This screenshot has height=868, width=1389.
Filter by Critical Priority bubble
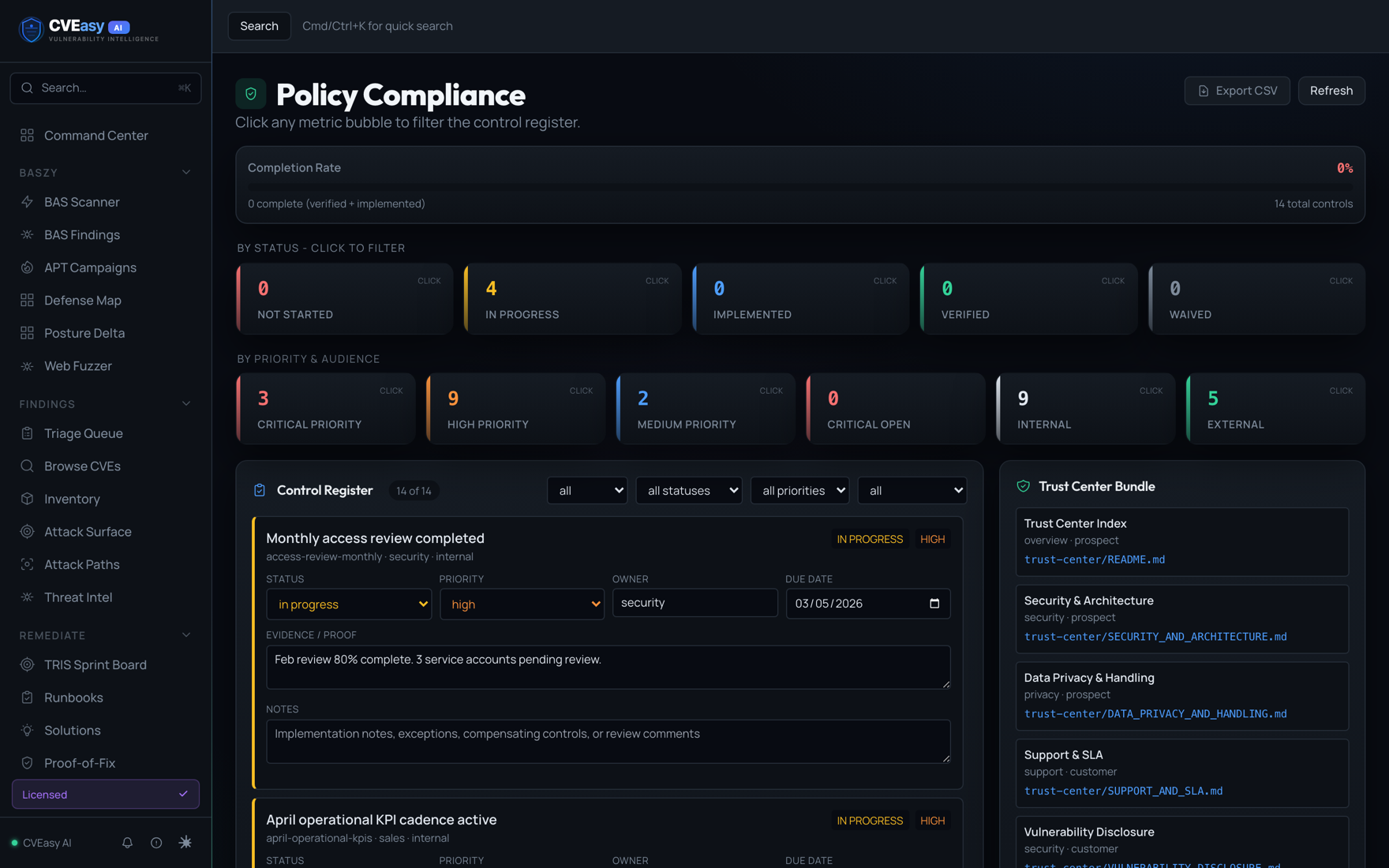(x=325, y=409)
